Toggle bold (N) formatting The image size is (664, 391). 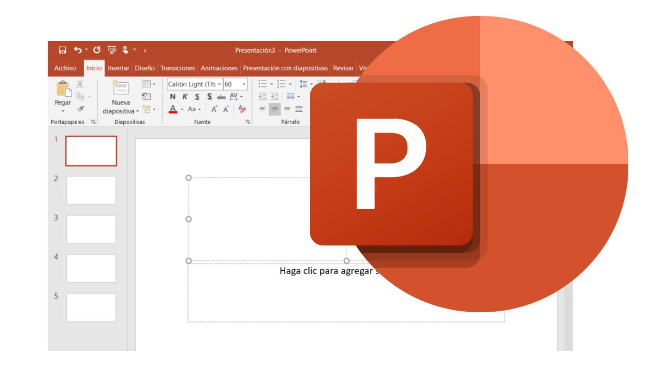(173, 97)
